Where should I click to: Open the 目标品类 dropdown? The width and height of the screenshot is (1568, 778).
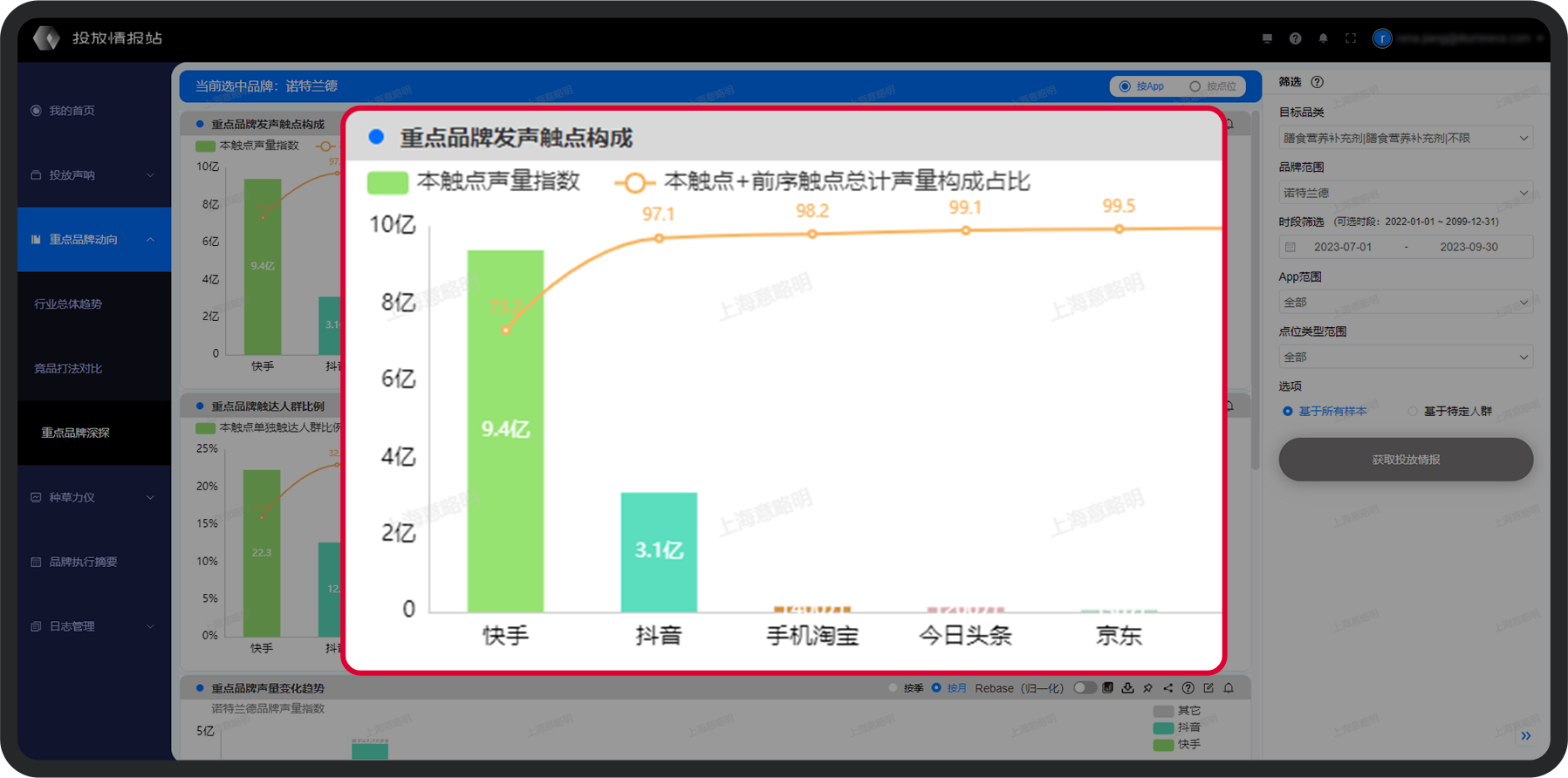coord(1406,138)
